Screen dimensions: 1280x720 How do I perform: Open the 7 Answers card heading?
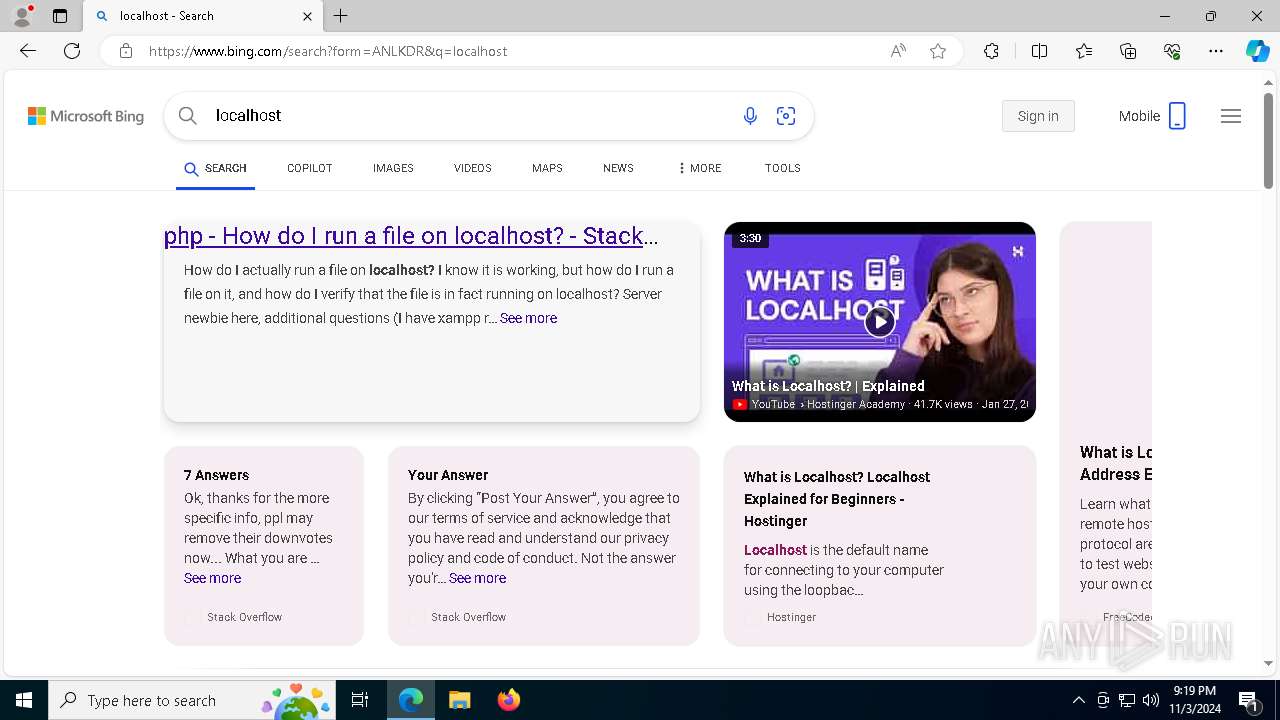216,475
